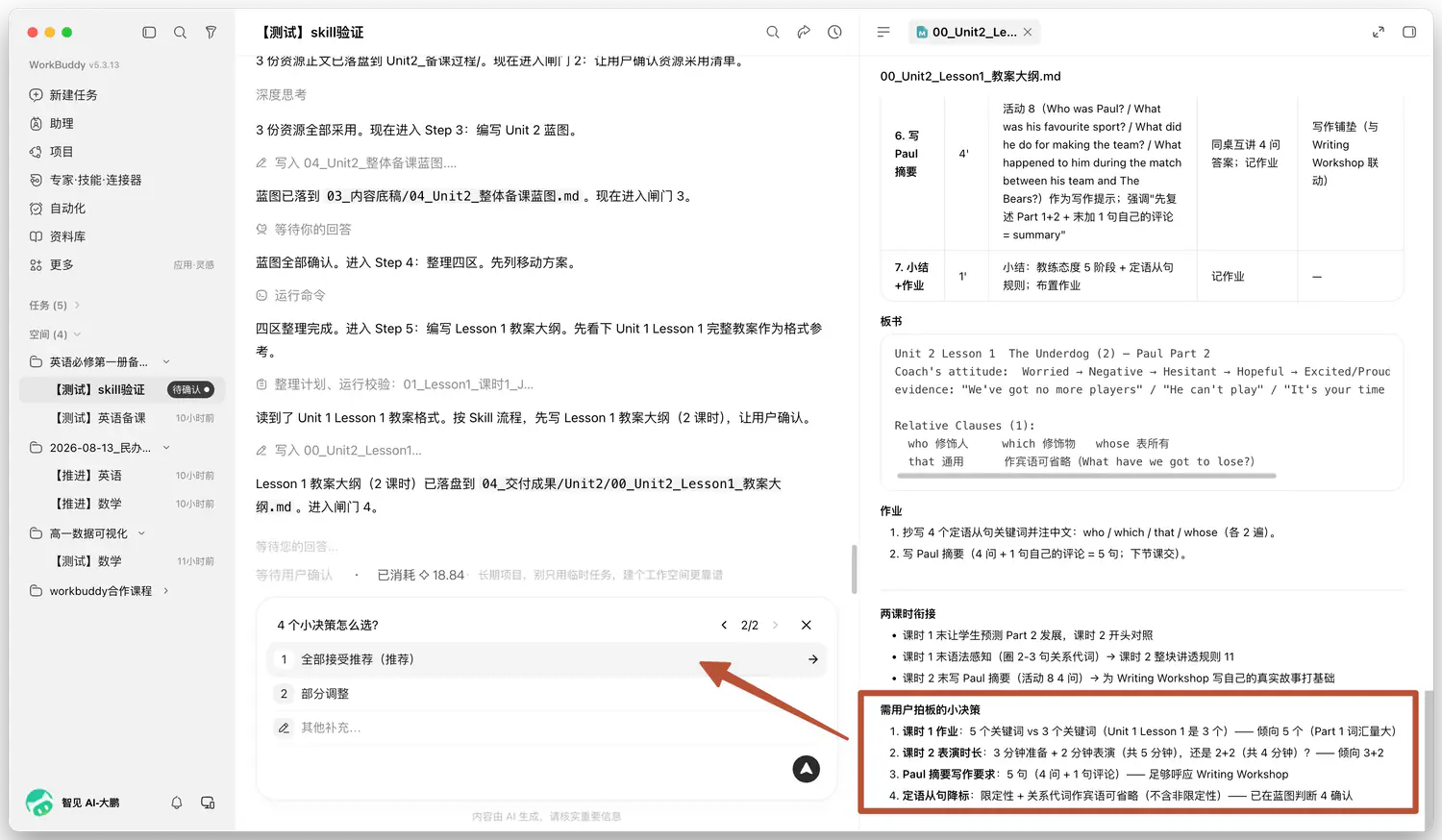Click the WorkBuddy v5.3.13 label

tap(74, 64)
